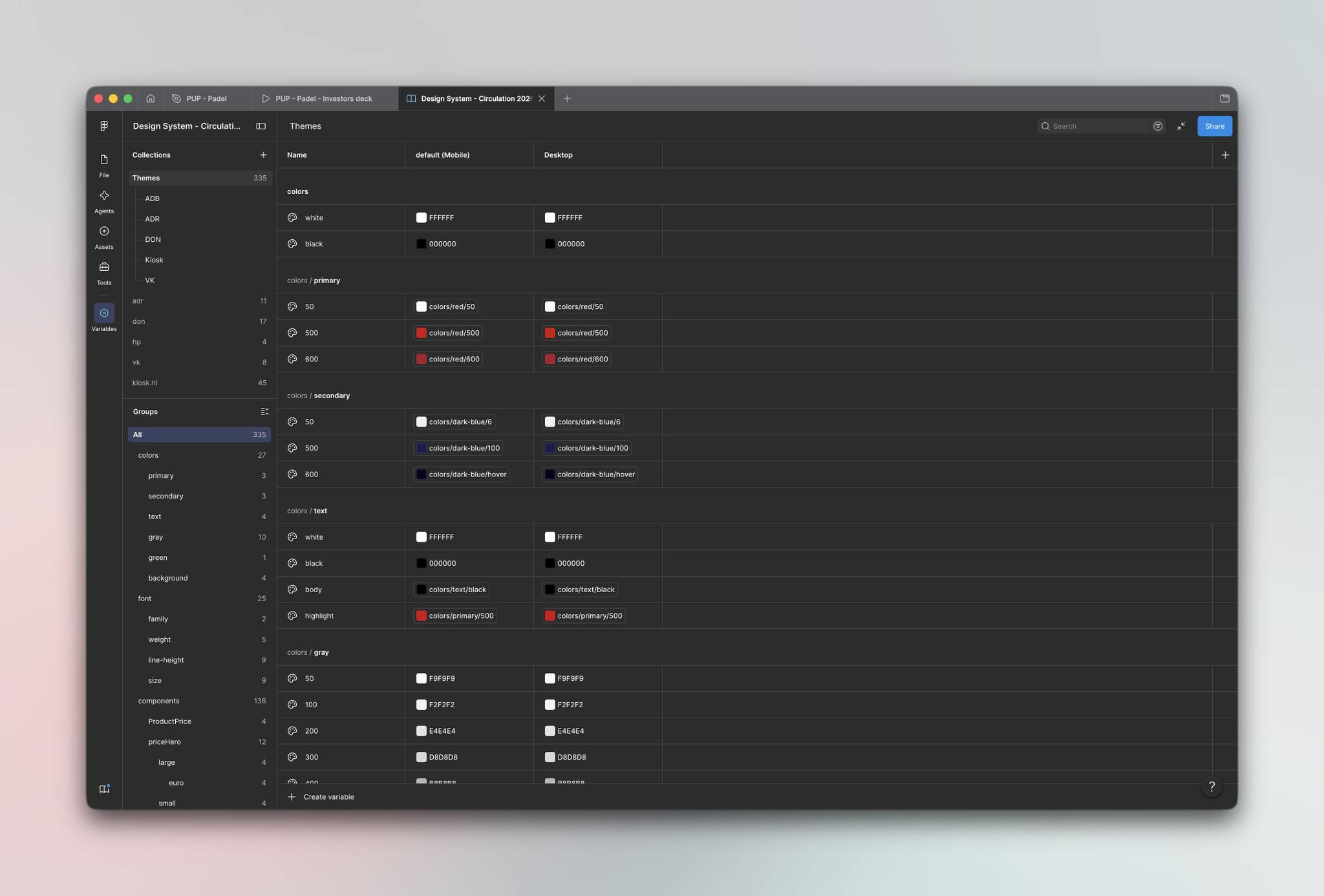Screen dimensions: 1324x896
Task: Go to home tab icon
Action: click(x=151, y=98)
